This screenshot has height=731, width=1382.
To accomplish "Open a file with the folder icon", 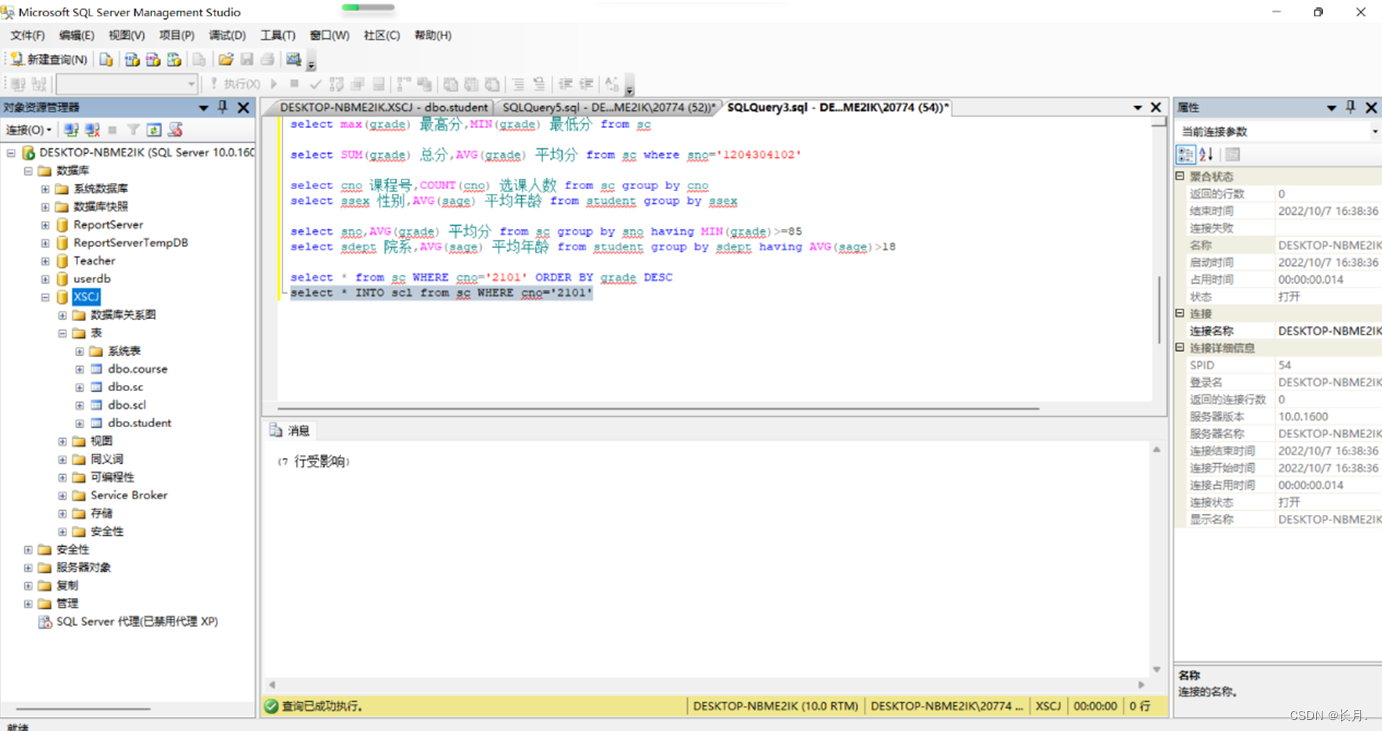I will (x=226, y=60).
